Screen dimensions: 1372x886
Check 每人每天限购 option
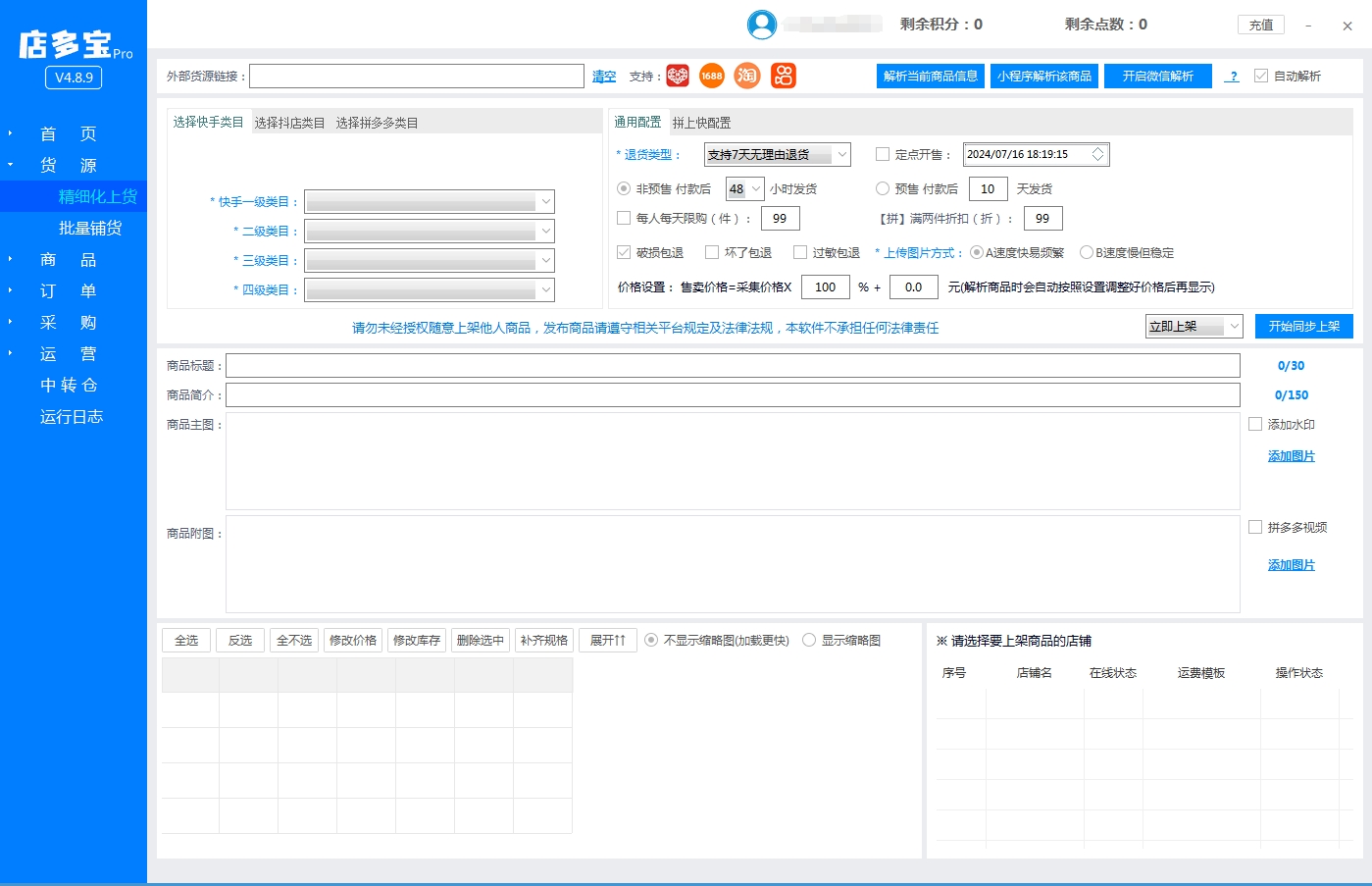pyautogui.click(x=624, y=218)
